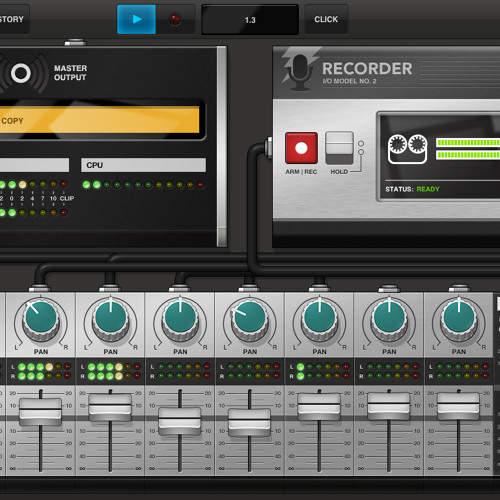Click the master output device top jack
Screen dimensions: 500x500
(75, 42)
